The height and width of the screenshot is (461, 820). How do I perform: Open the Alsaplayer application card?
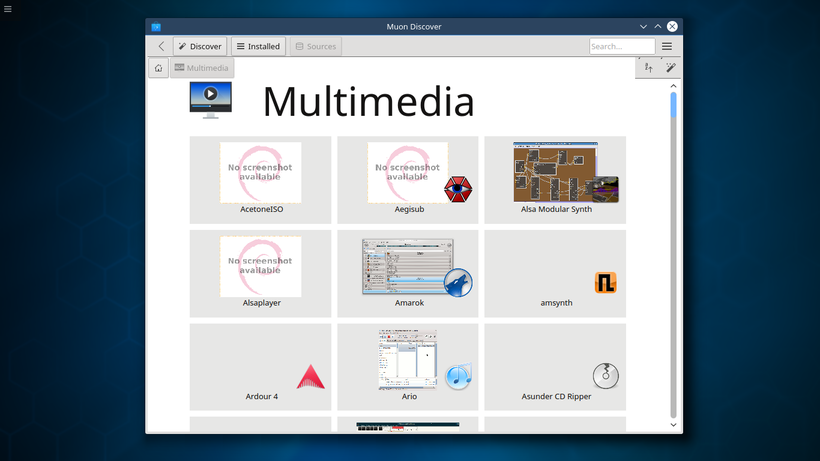(260, 273)
